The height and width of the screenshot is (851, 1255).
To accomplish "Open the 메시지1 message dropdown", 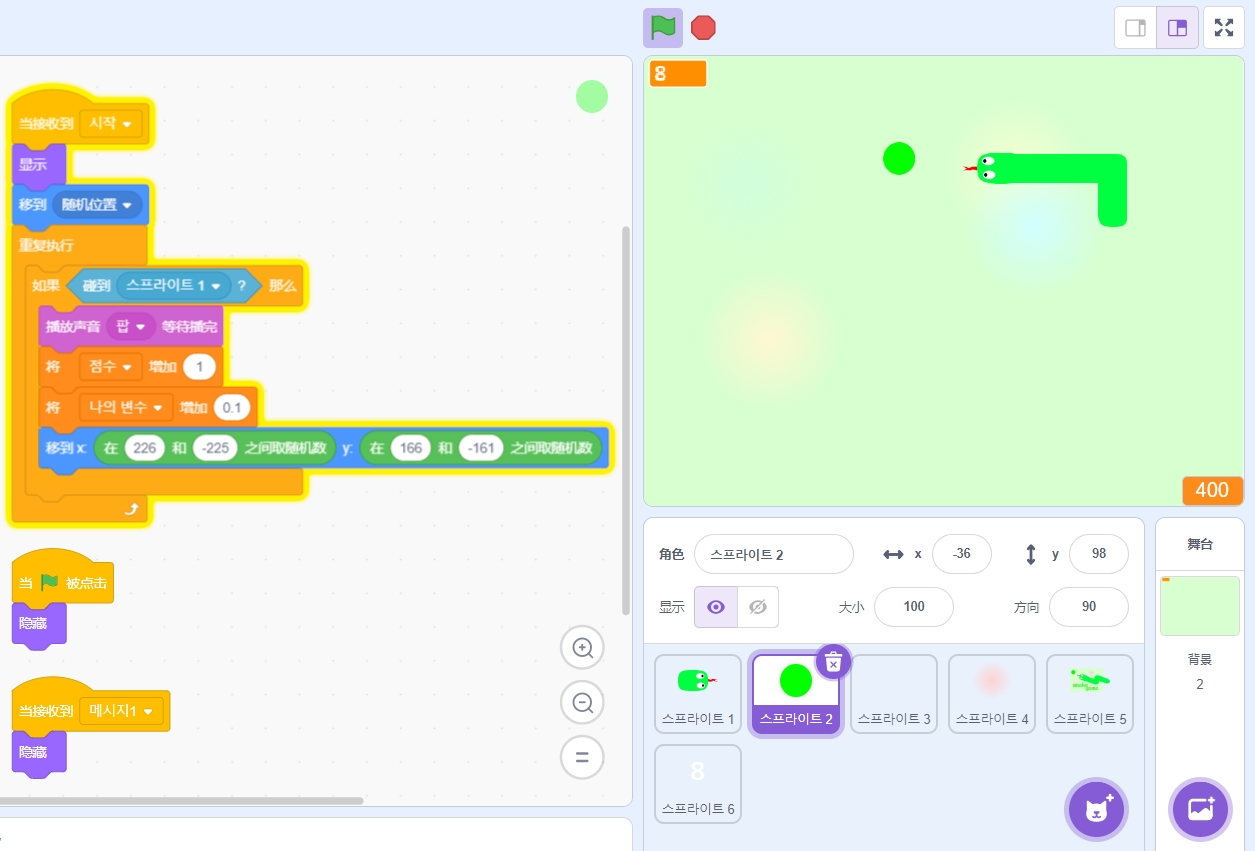I will (148, 711).
